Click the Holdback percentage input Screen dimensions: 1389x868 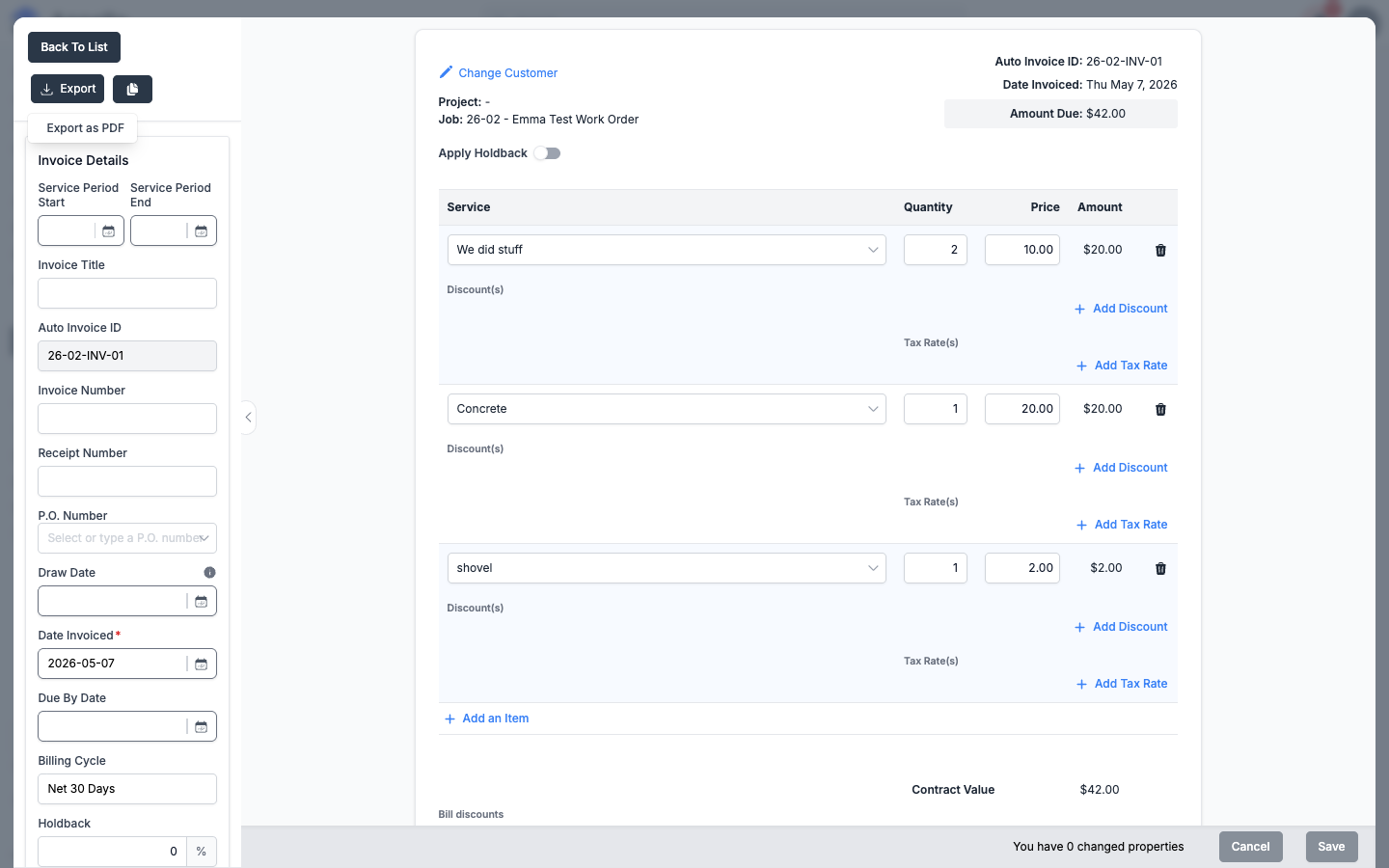click(112, 852)
